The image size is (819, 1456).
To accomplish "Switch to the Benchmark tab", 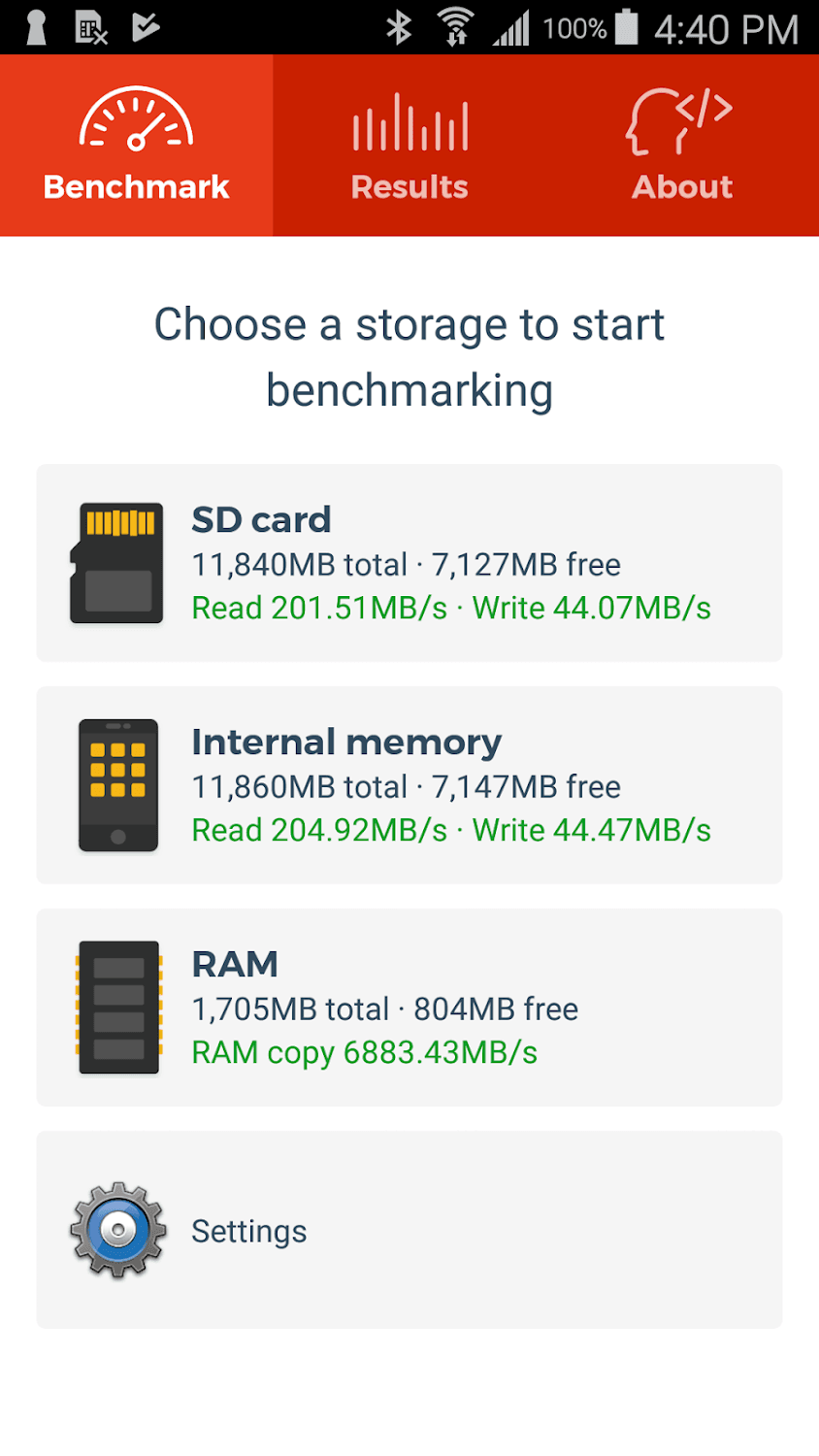I will point(136,186).
